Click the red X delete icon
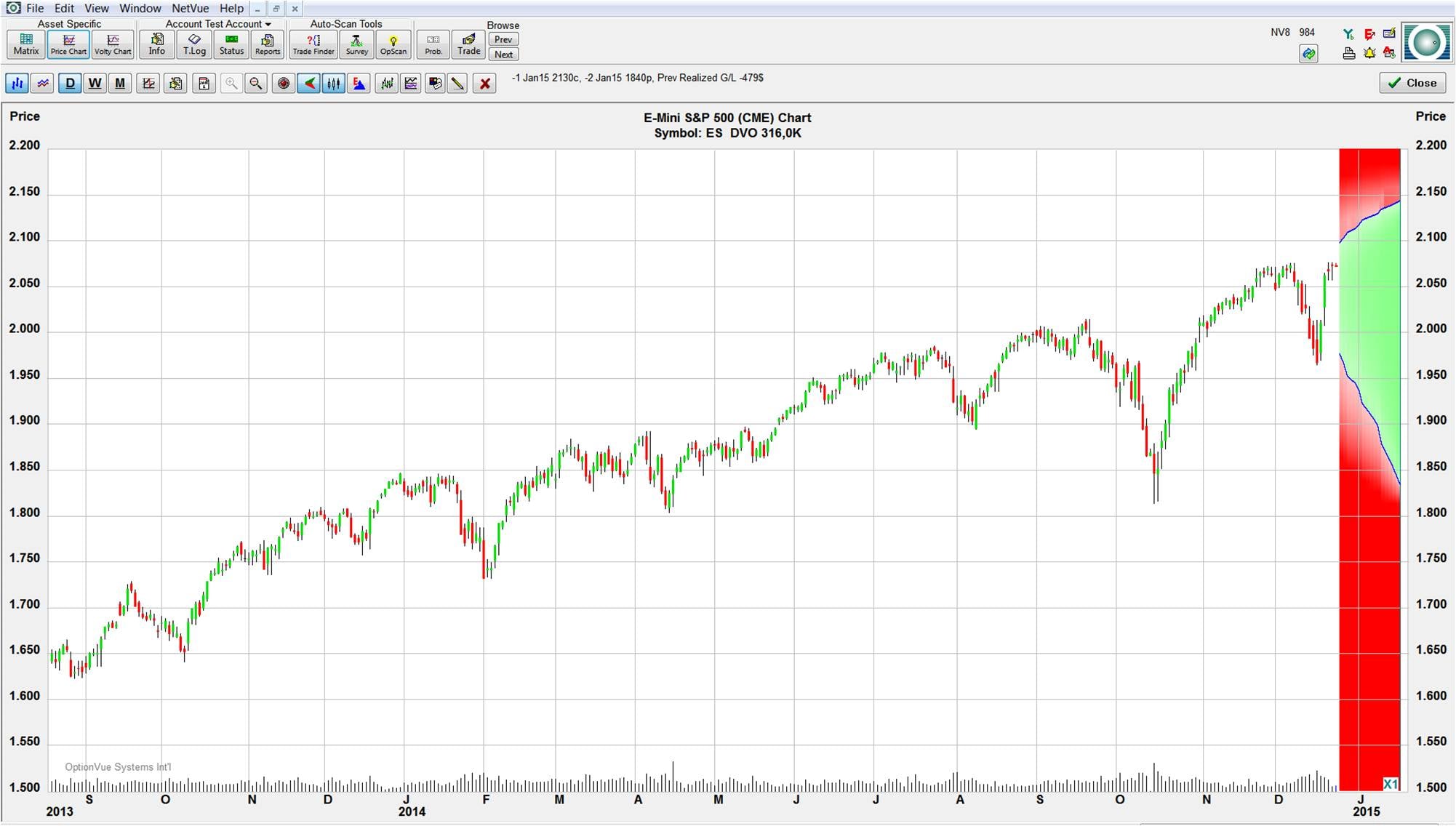Viewport: 1456px width, 826px height. 485,84
